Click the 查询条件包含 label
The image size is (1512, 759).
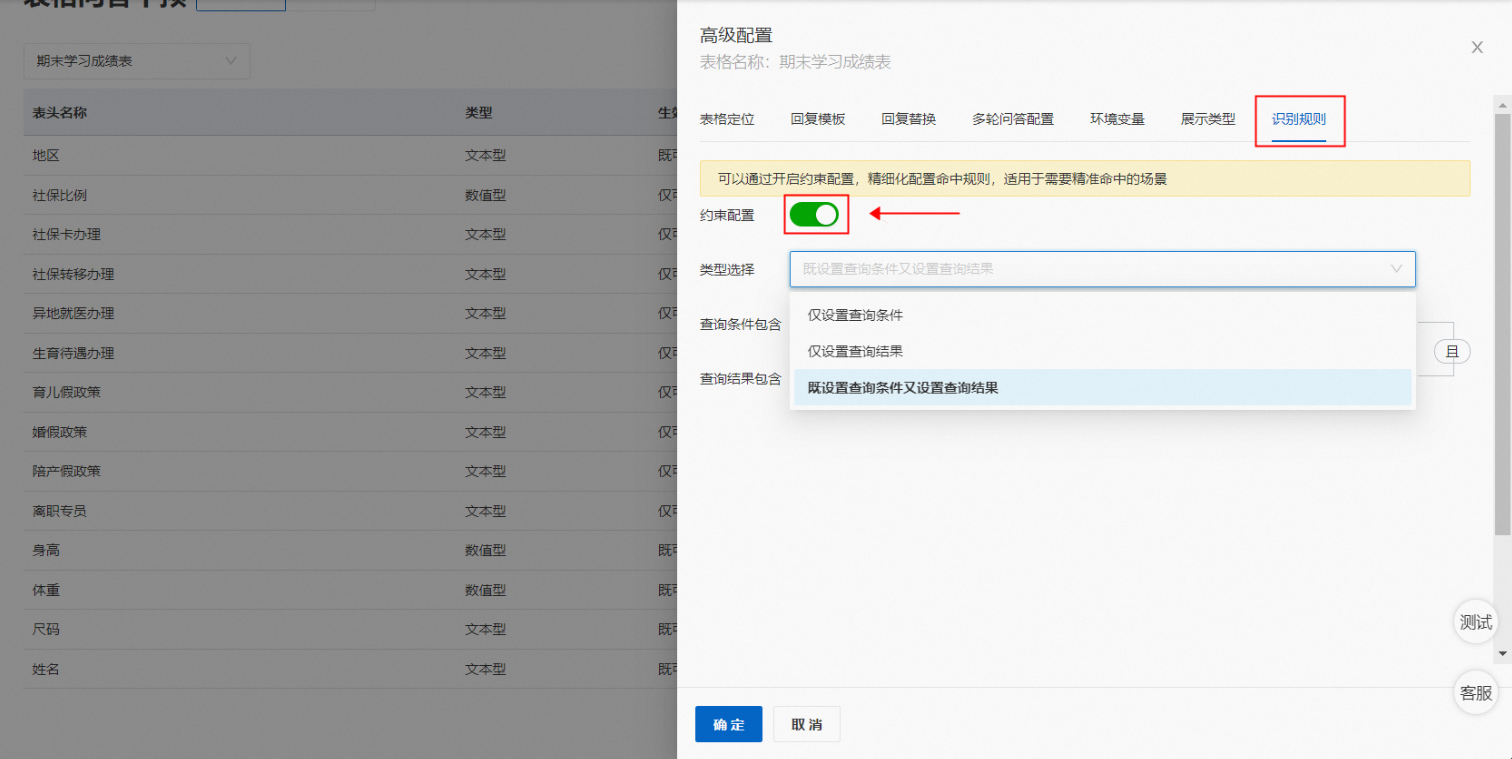coord(740,324)
